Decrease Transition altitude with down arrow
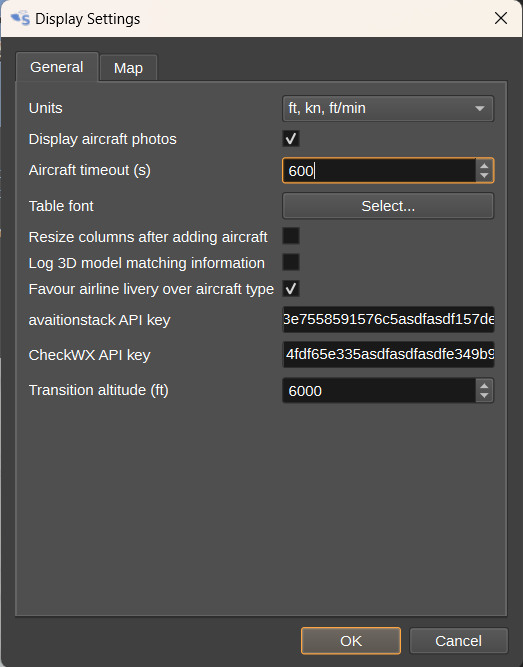 coord(484,396)
